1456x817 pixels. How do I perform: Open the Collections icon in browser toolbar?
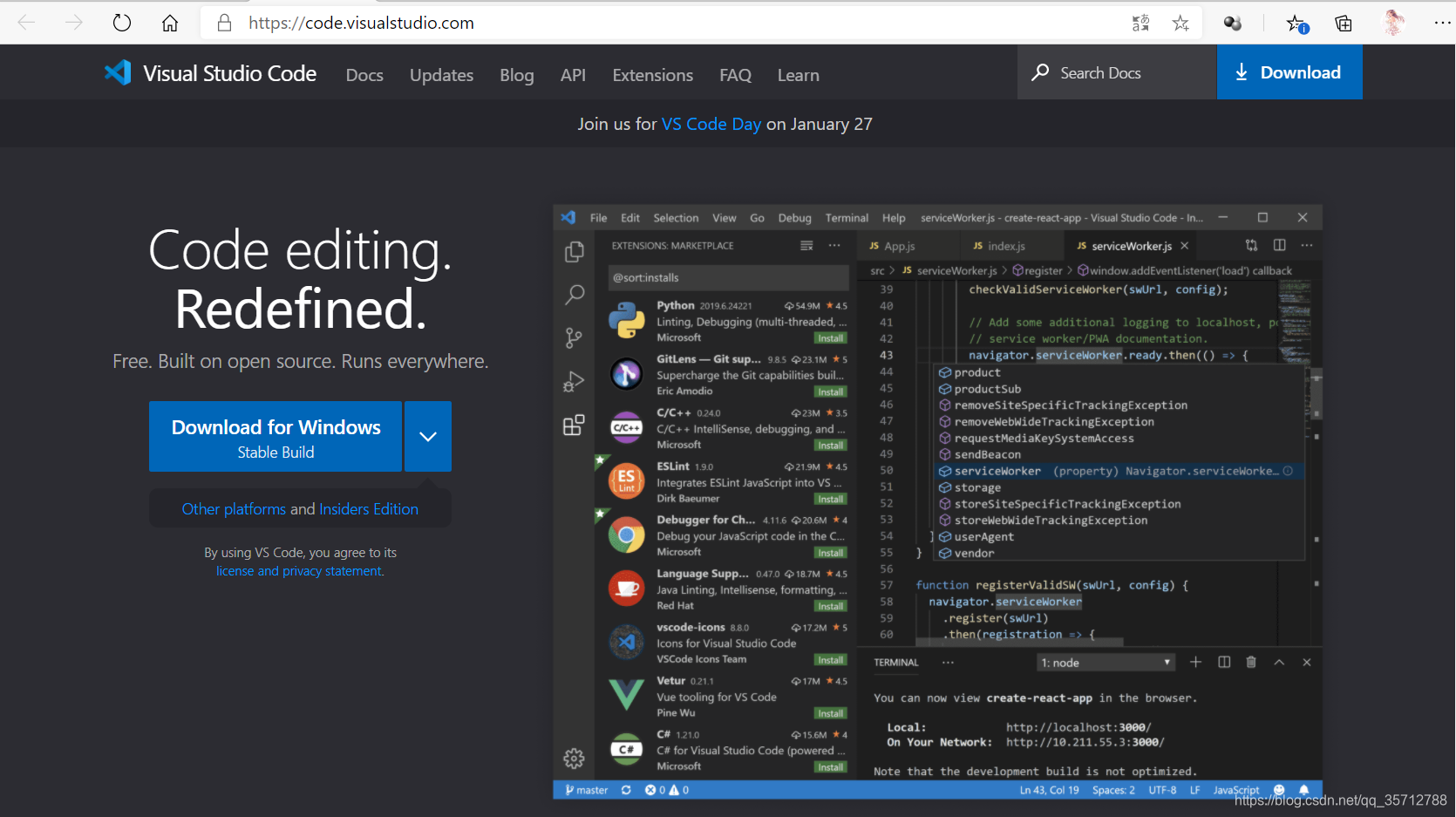1344,24
